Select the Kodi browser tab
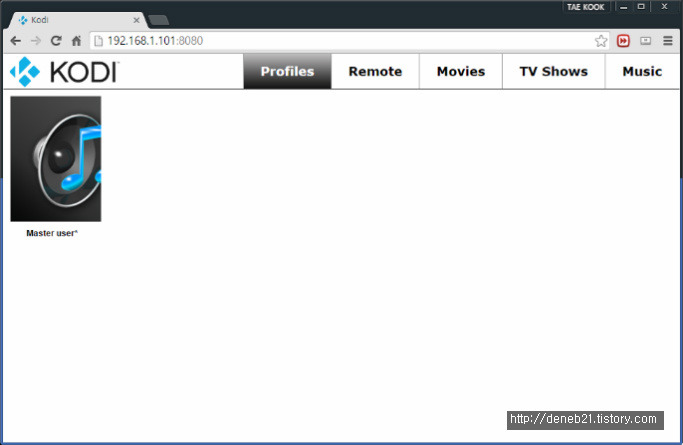This screenshot has height=445, width=683. [x=78, y=20]
